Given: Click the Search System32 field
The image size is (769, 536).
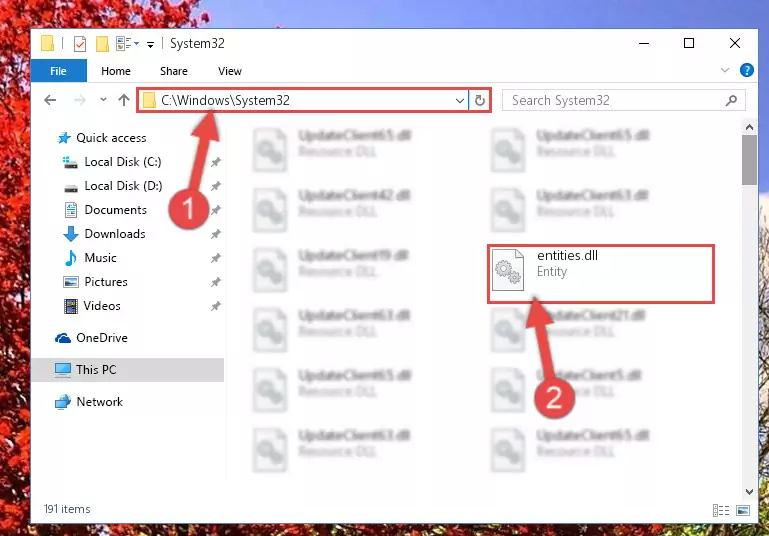Looking at the screenshot, I should tap(624, 101).
